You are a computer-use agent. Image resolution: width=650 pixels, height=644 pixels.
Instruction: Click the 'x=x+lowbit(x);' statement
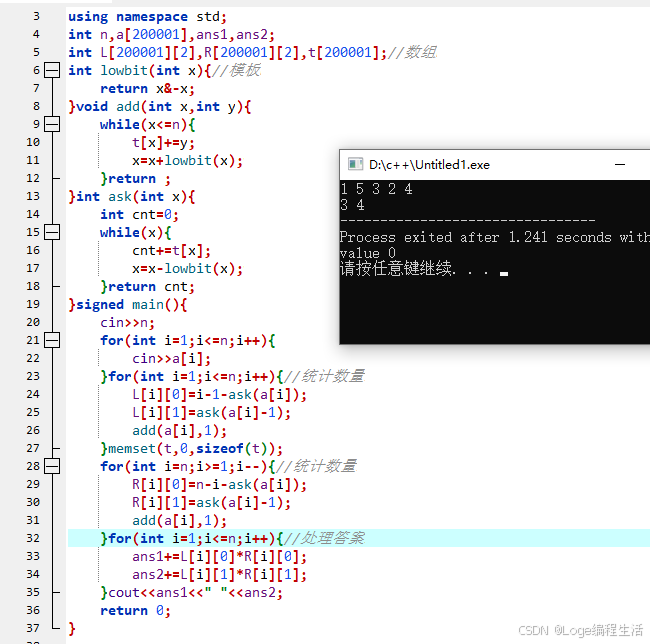(187, 160)
